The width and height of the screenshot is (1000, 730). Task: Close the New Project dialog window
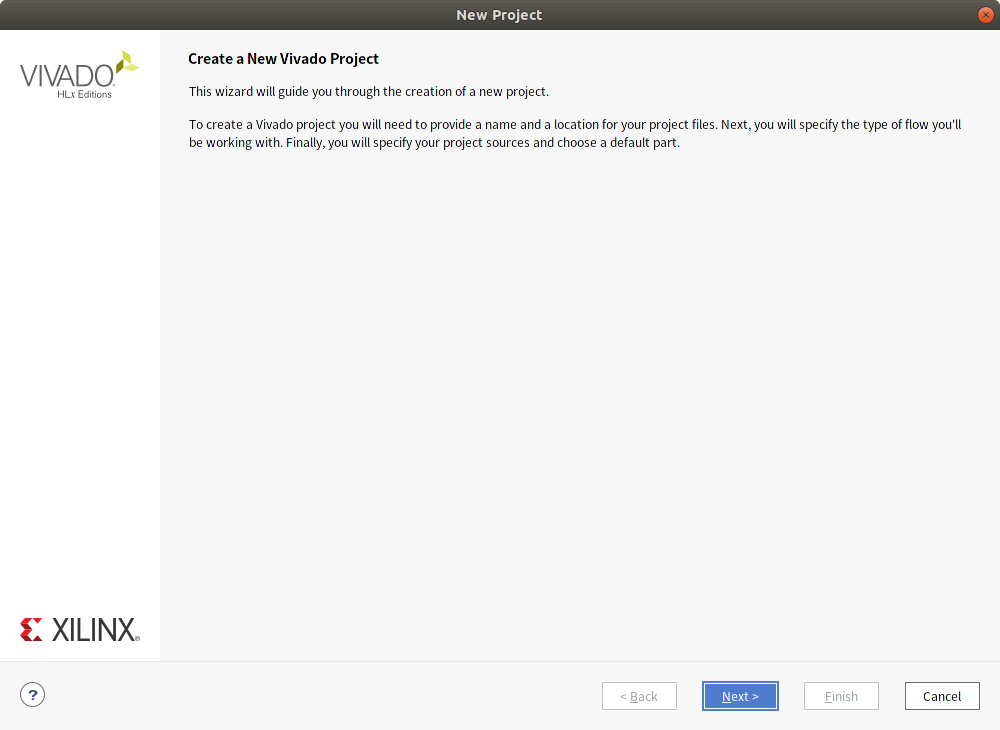click(985, 15)
